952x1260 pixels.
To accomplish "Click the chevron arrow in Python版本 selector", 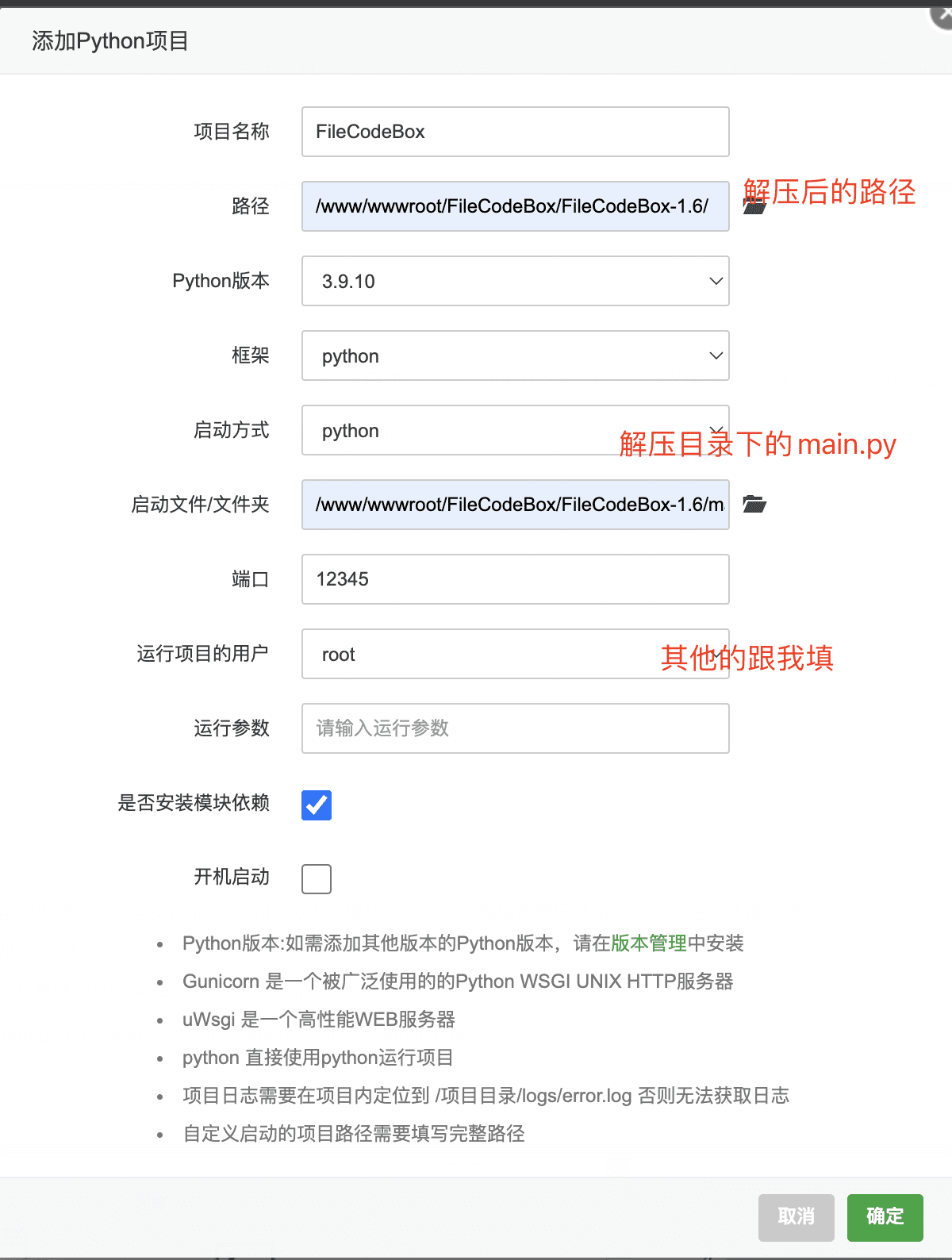I will coord(716,281).
